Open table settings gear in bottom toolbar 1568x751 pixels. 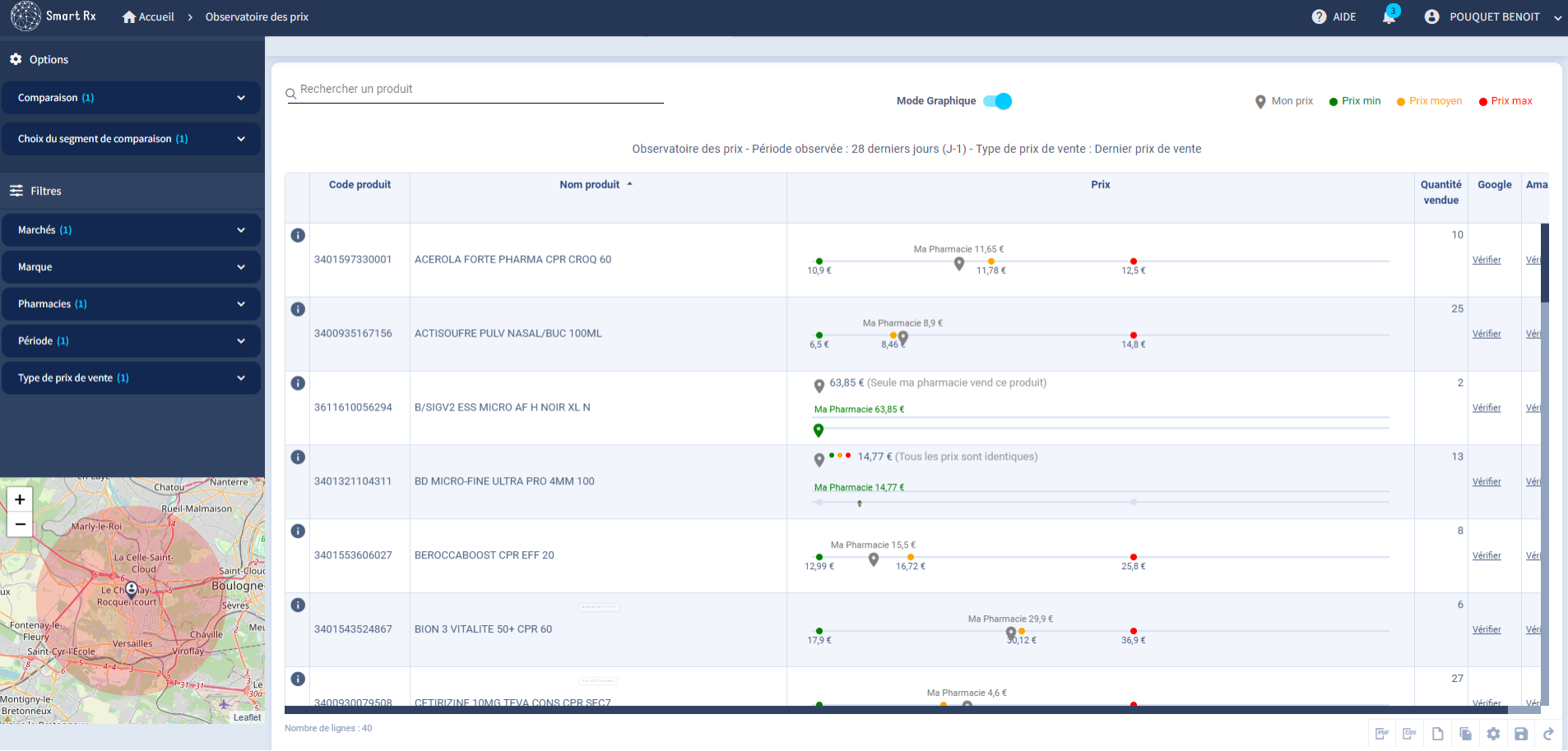[x=1493, y=734]
